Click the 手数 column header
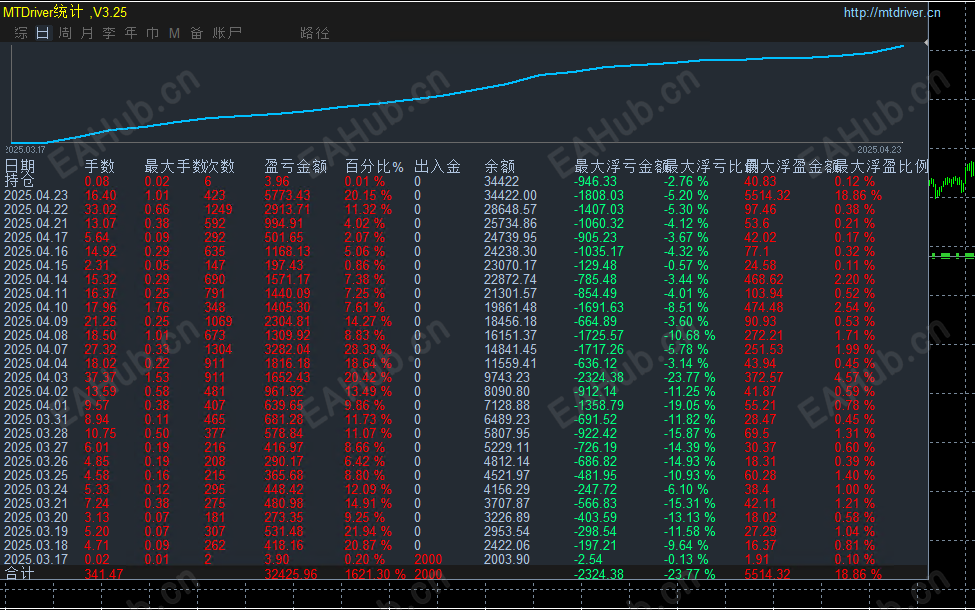The image size is (975, 610). coord(99,166)
